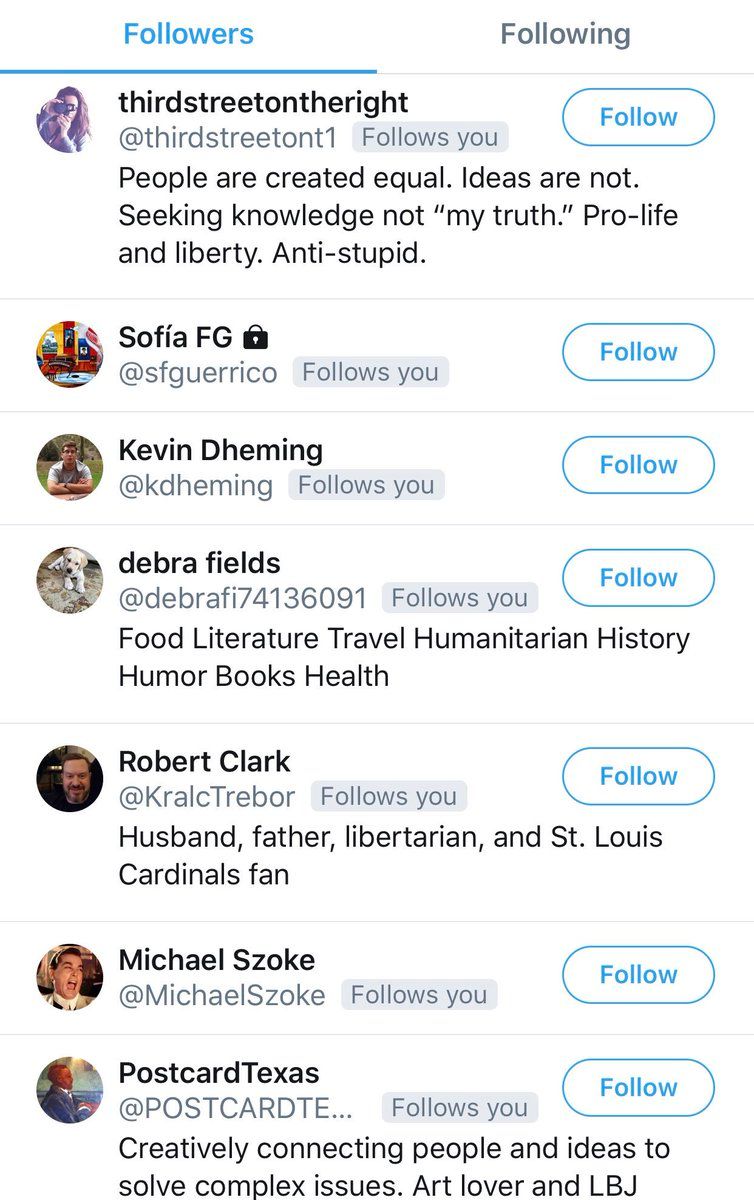
Task: Follow Michael Szoke
Action: pos(638,975)
